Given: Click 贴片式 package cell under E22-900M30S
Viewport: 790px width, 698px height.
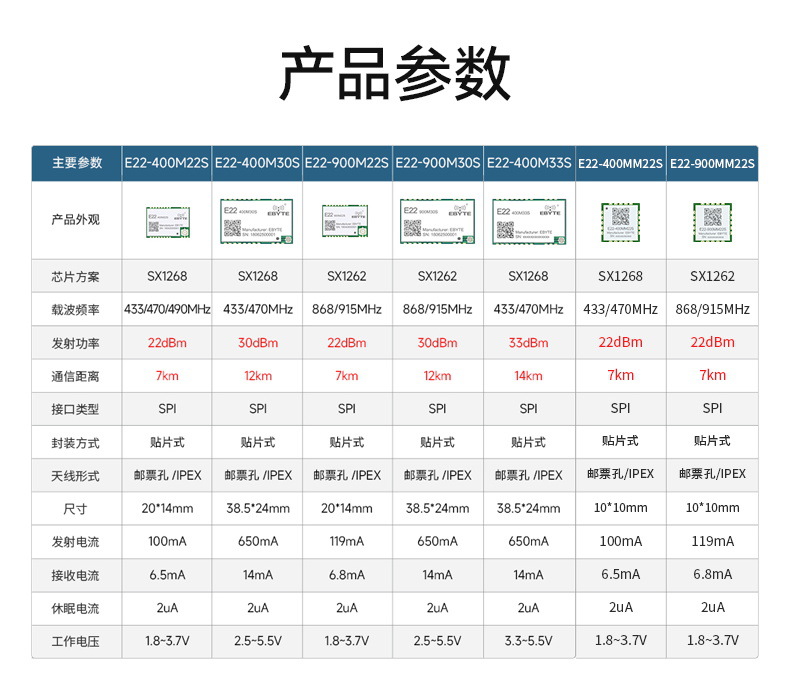Looking at the screenshot, I should (437, 442).
